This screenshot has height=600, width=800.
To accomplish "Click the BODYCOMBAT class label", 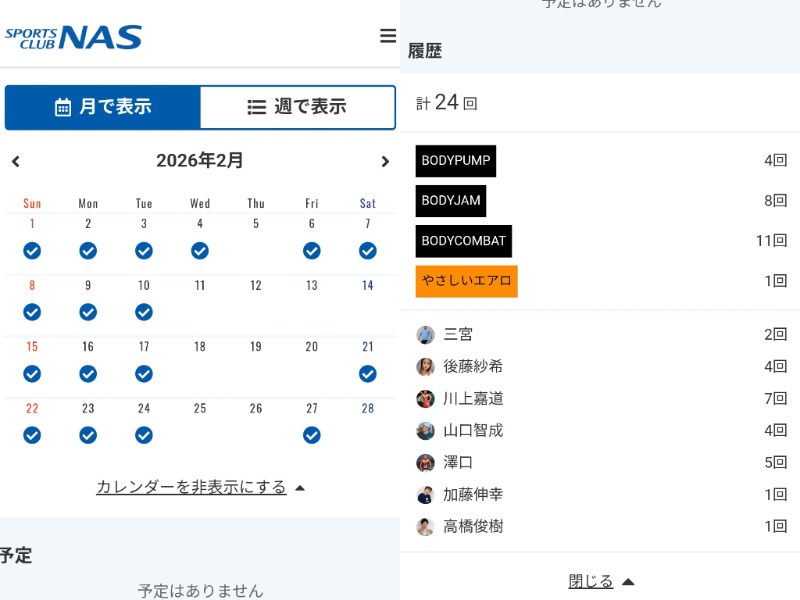I will pyautogui.click(x=464, y=241).
